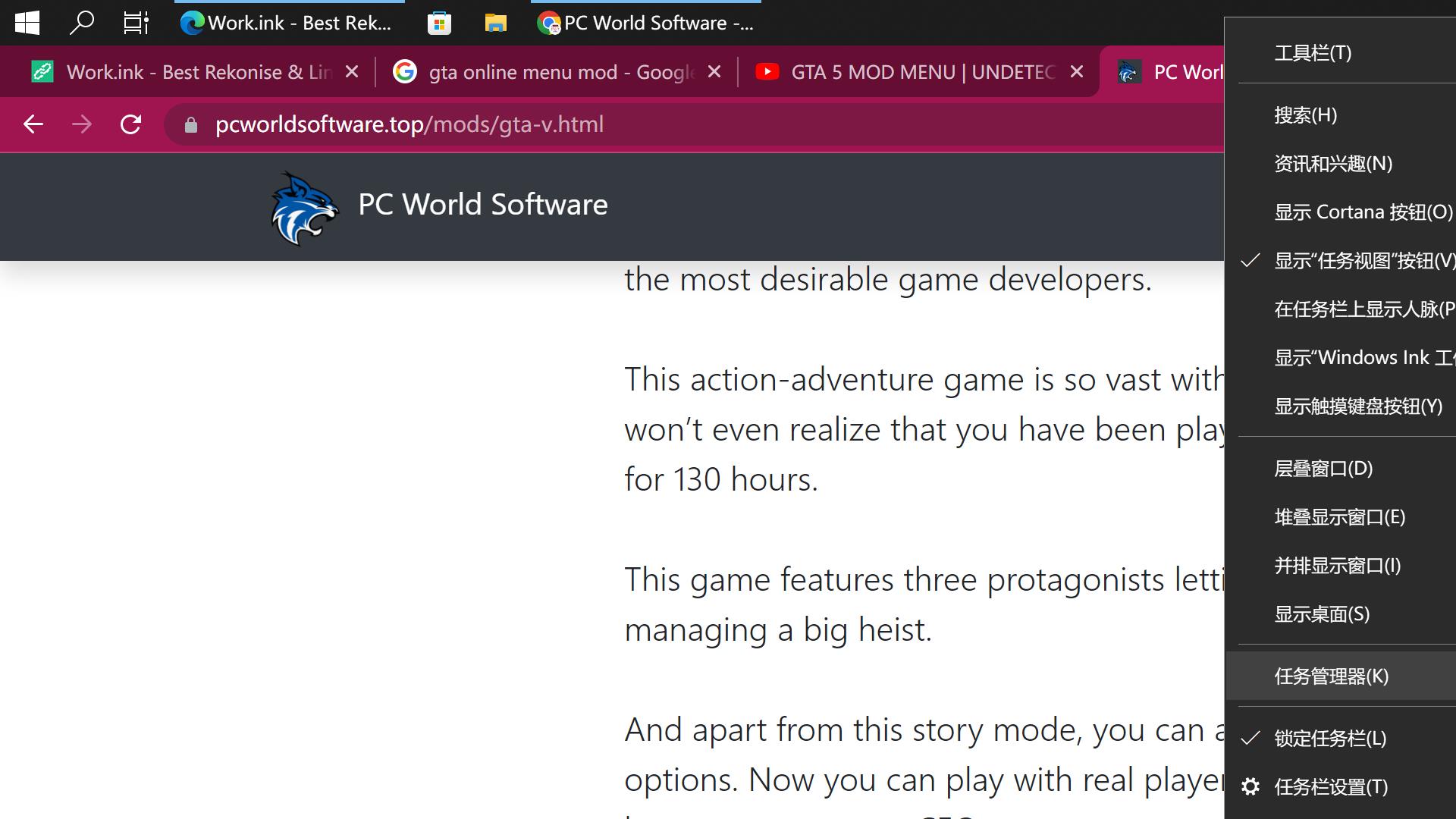Open File Explorer taskbar icon
Screen dimensions: 1456x819
(495, 24)
